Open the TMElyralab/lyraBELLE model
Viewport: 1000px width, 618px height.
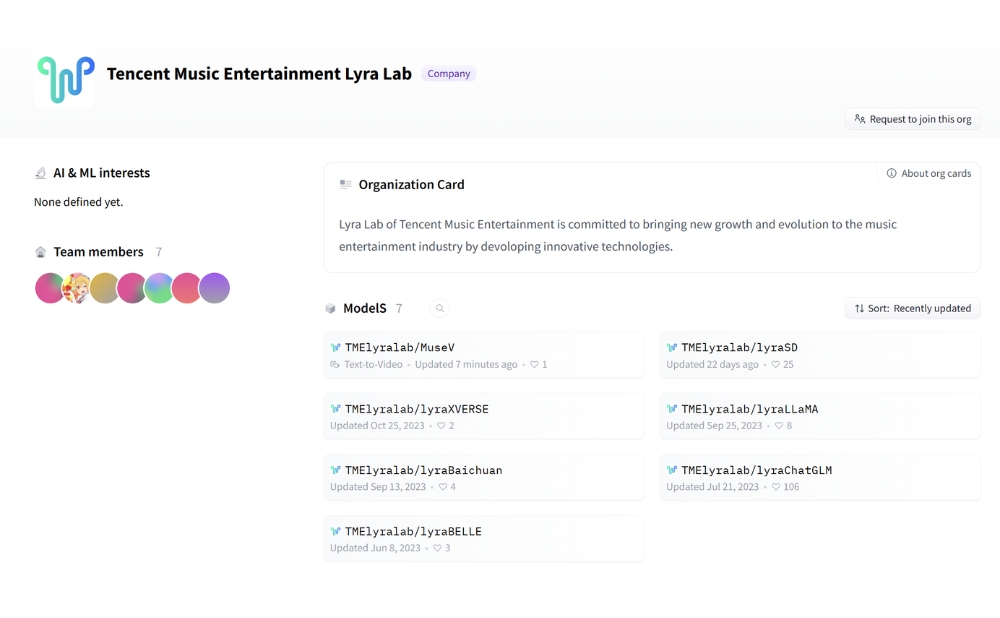pos(484,539)
